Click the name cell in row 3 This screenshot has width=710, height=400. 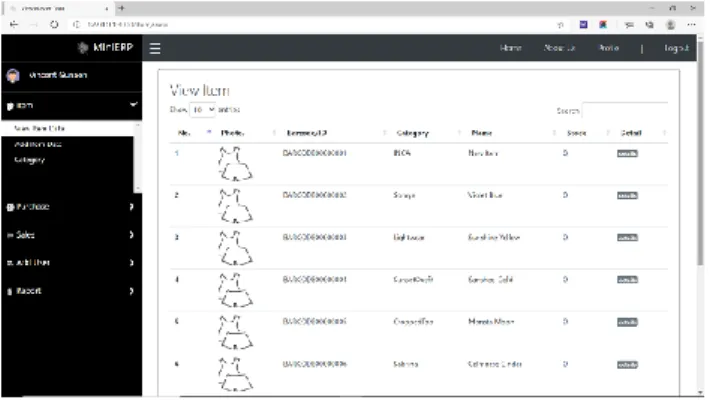tap(494, 237)
